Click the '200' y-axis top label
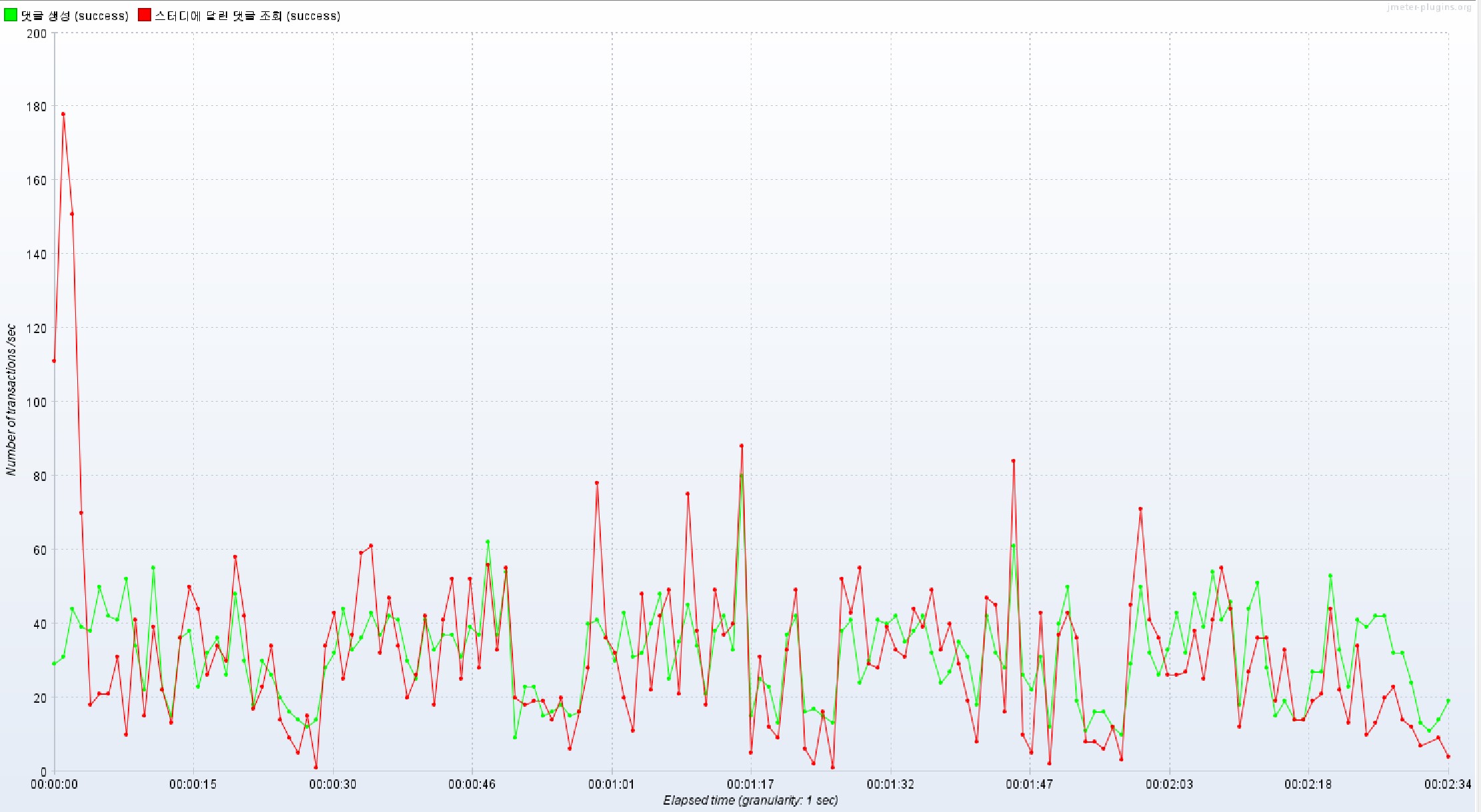Viewport: 1481px width, 812px height. [37, 33]
